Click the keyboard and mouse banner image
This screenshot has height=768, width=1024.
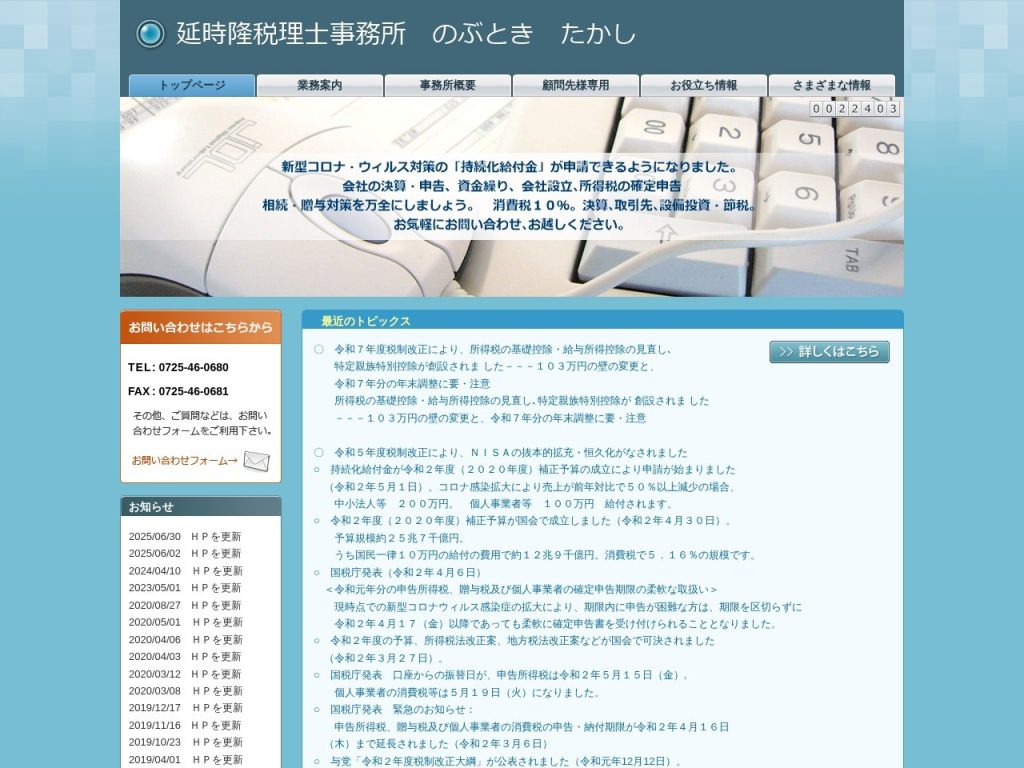(x=512, y=197)
